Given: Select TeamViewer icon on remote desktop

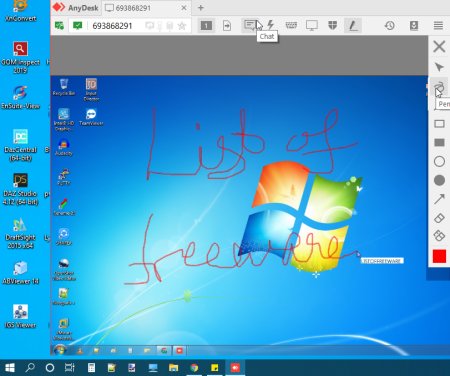Looking at the screenshot, I should tap(91, 117).
